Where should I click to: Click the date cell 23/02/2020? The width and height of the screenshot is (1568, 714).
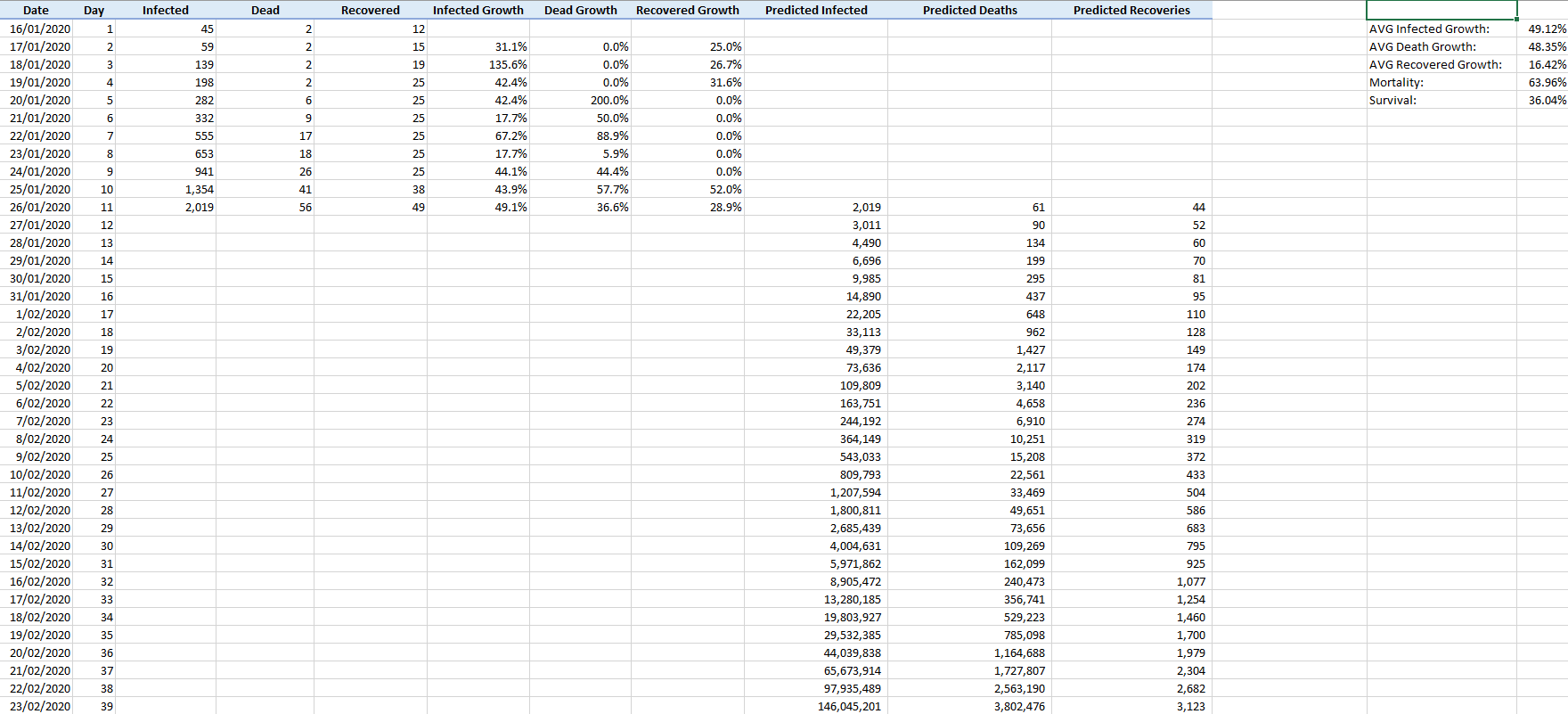pos(40,706)
